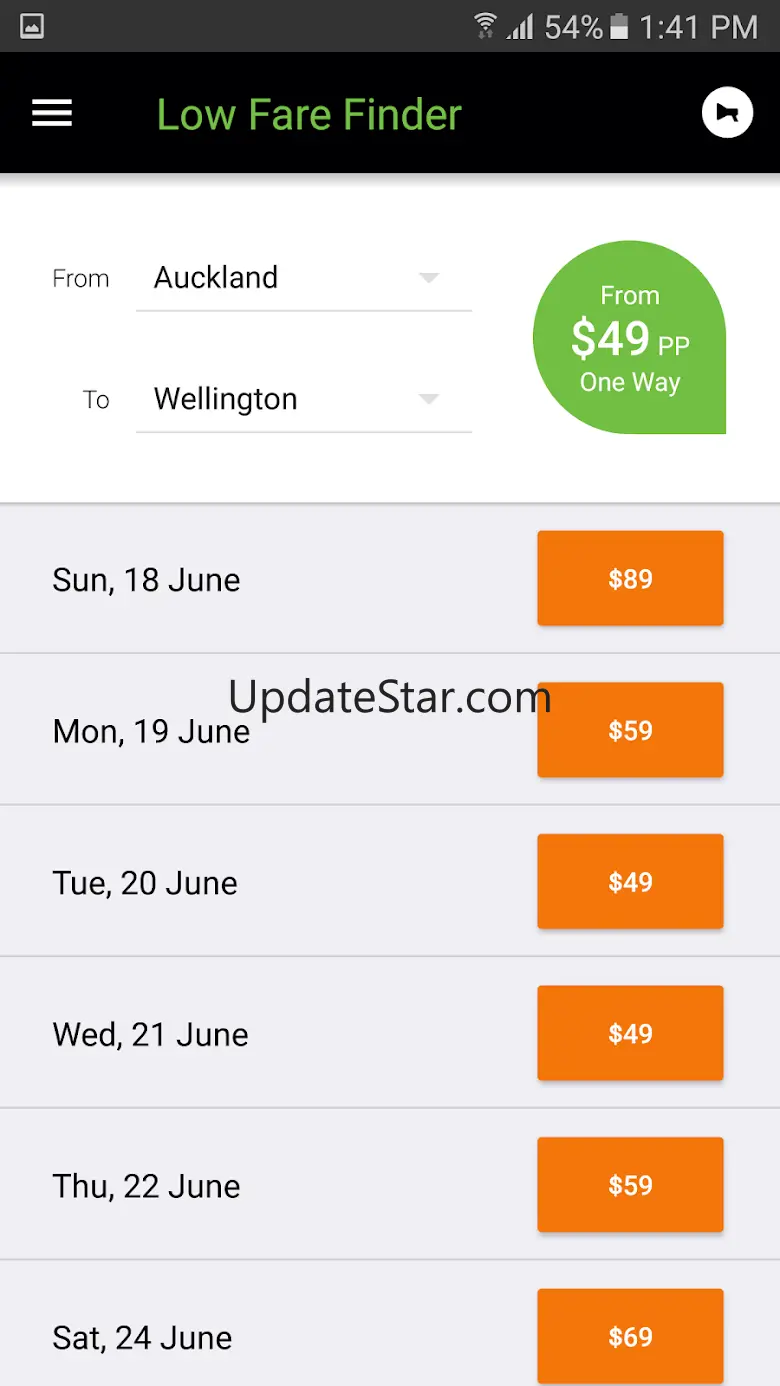Tap the green From $49 PP badge
Screen dimensions: 780x1386
629,337
